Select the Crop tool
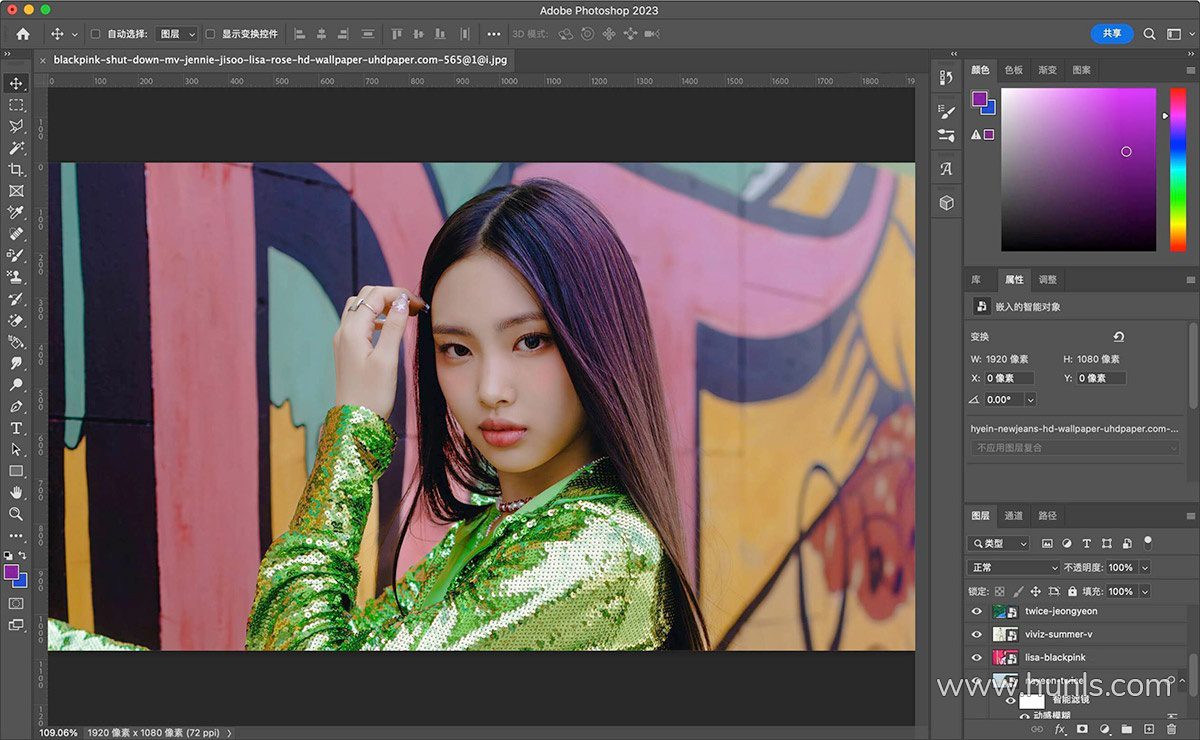Image resolution: width=1200 pixels, height=740 pixels. [x=16, y=169]
